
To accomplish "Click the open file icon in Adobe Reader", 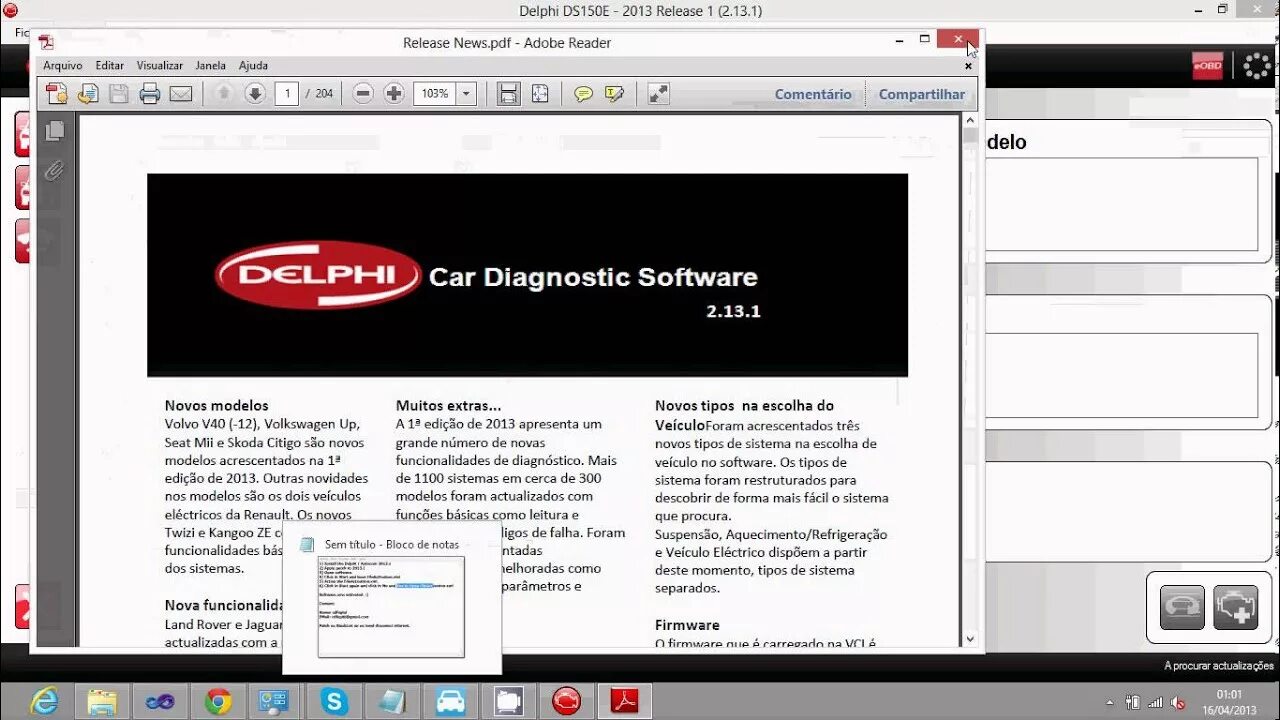I will pyautogui.click(x=88, y=94).
